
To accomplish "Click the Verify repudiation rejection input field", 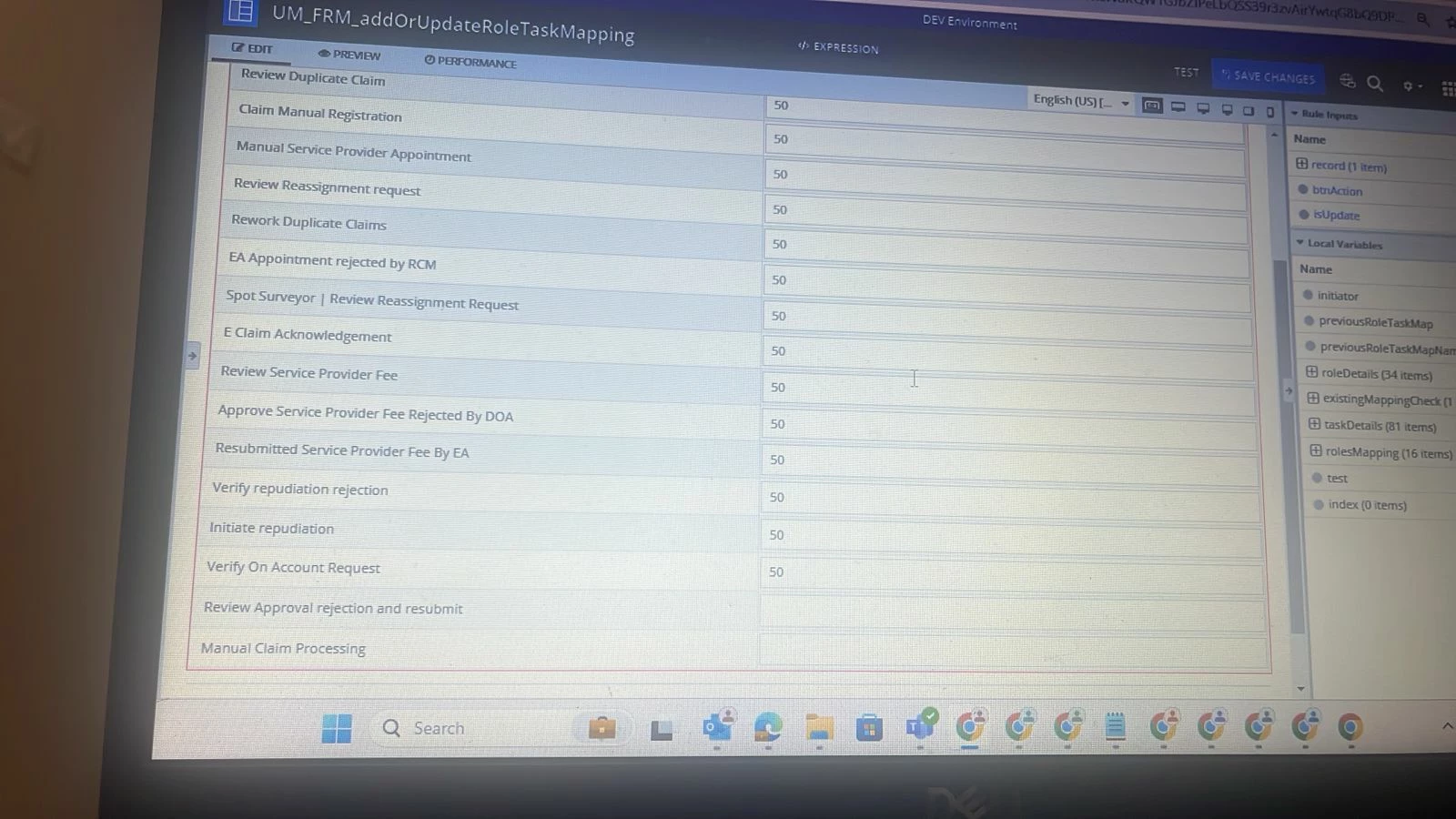I will coord(1011,503).
